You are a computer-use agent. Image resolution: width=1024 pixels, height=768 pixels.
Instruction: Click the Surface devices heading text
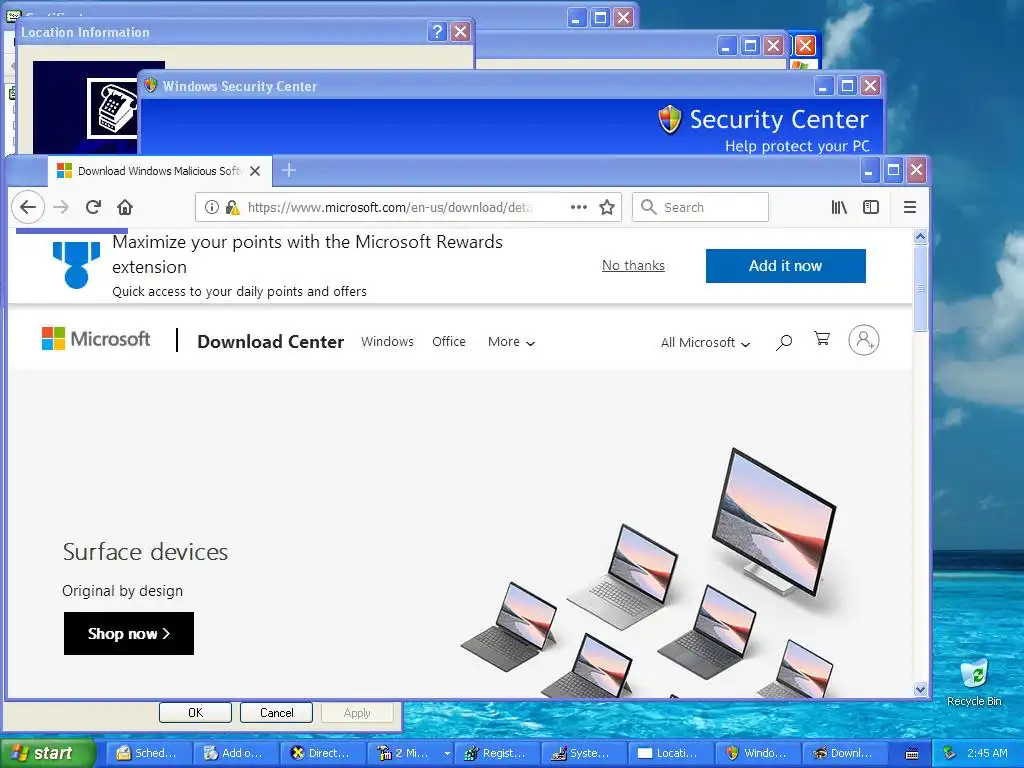(x=145, y=552)
